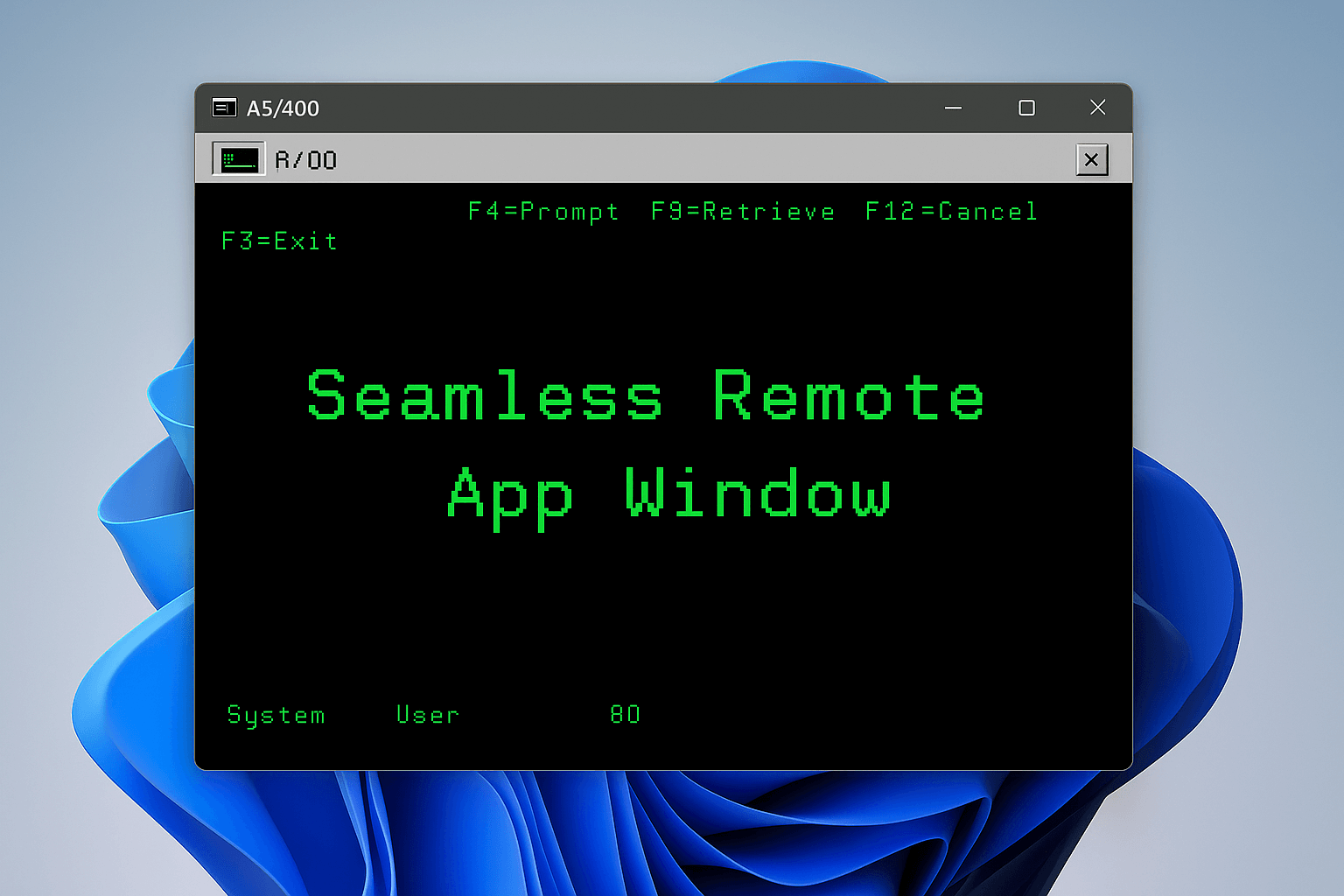Select the User field on the status line
1344x896 pixels.
click(x=428, y=715)
